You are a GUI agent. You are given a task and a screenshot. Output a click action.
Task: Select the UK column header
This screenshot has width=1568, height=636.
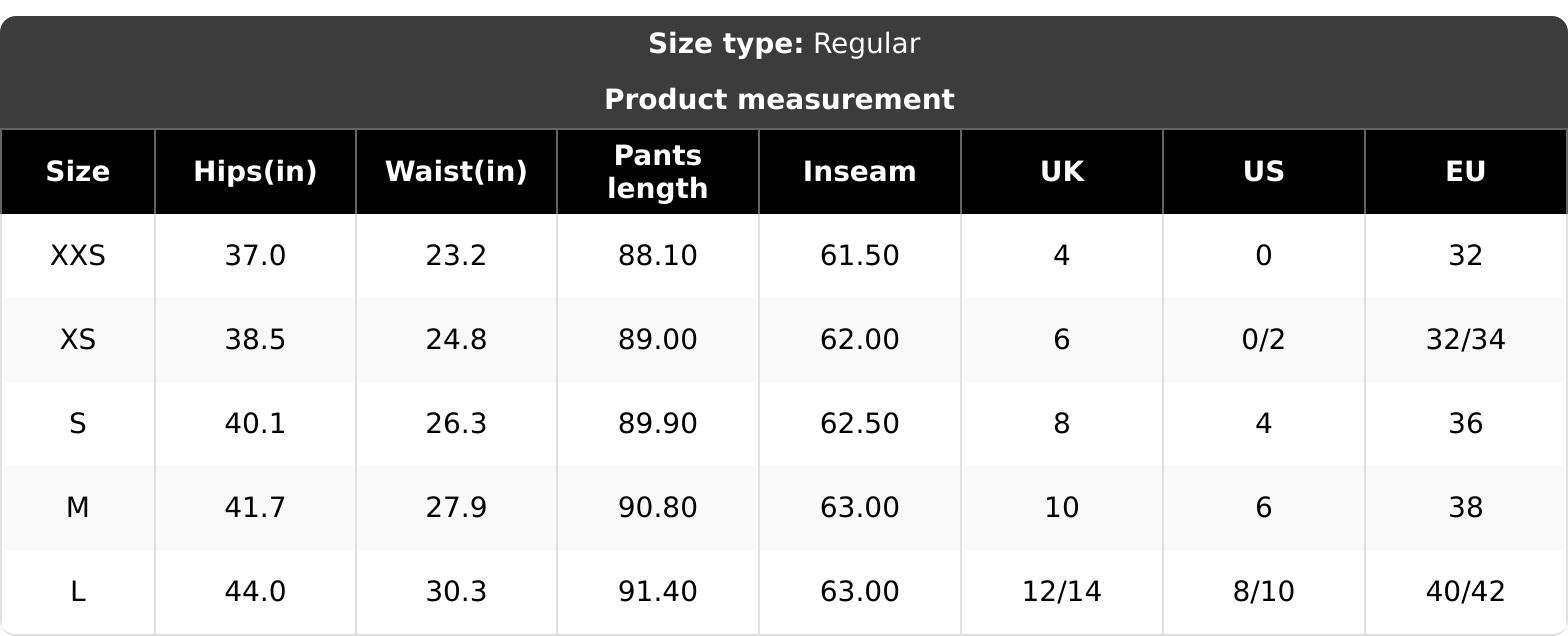click(x=1062, y=172)
